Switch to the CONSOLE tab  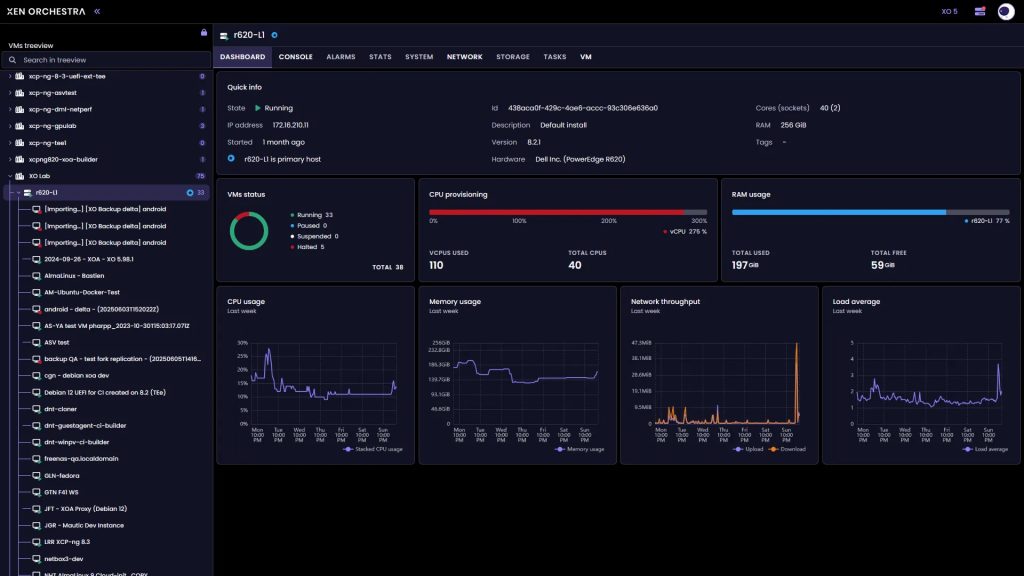coord(295,57)
